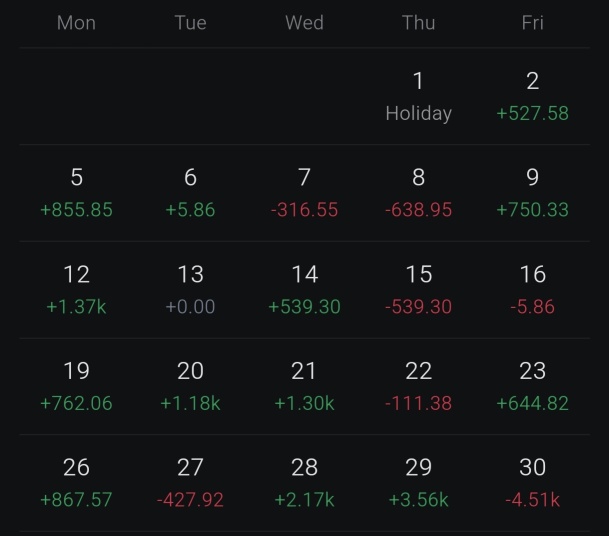This screenshot has height=536, width=609.
Task: Select the Holiday cell on day 1
Action: coord(418,97)
